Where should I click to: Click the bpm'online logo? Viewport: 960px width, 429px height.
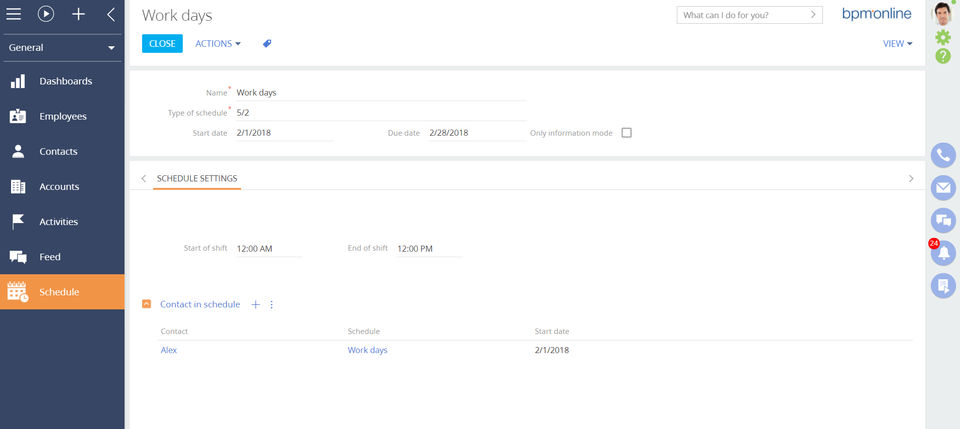pyautogui.click(x=877, y=14)
